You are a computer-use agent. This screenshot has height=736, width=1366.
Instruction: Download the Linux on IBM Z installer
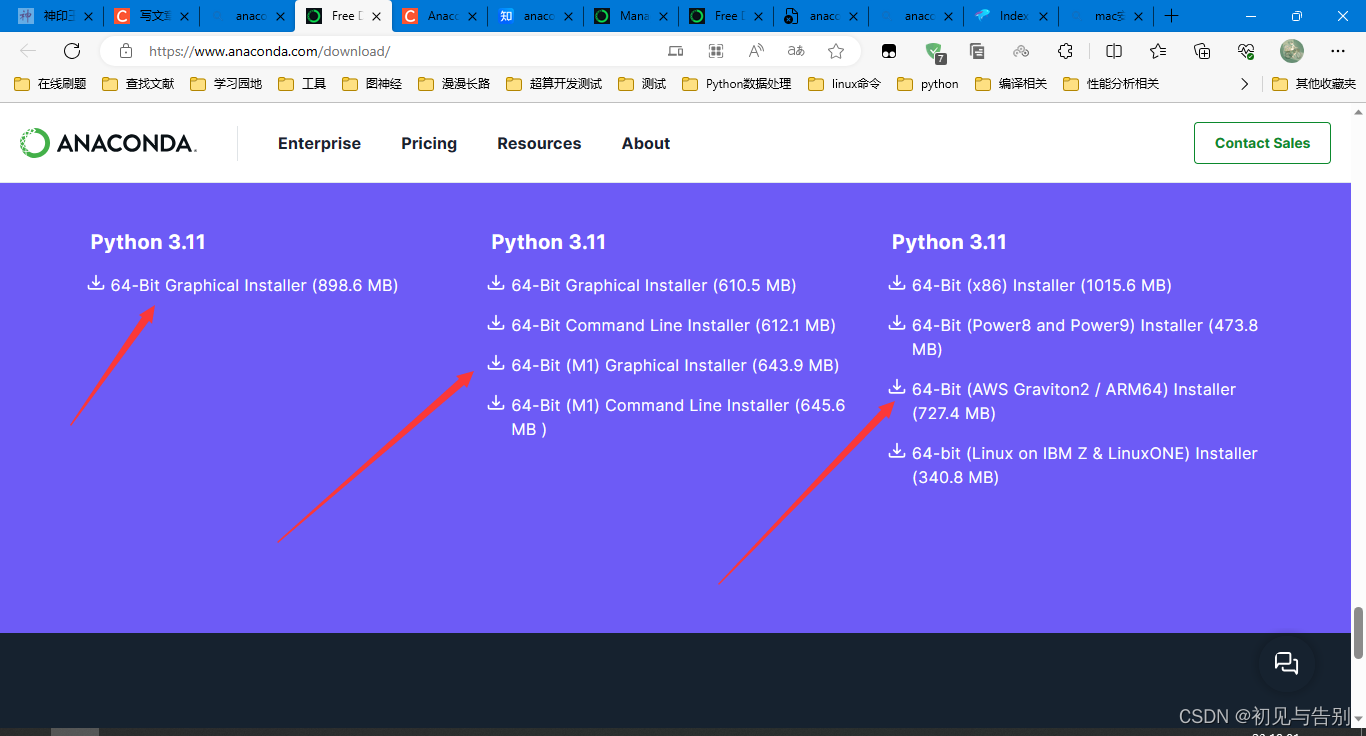tap(1085, 465)
